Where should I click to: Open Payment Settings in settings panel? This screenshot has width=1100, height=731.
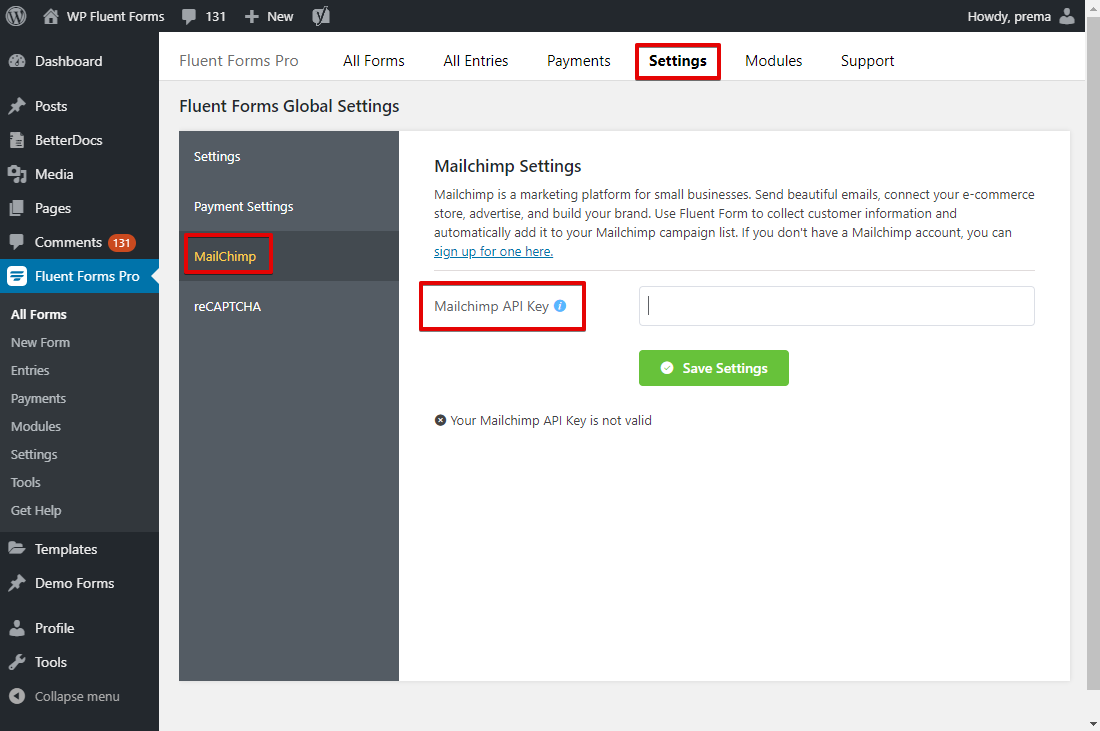288,206
